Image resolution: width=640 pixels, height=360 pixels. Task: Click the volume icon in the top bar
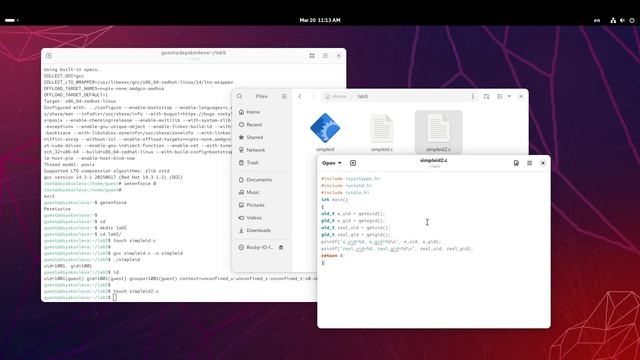(x=622, y=20)
